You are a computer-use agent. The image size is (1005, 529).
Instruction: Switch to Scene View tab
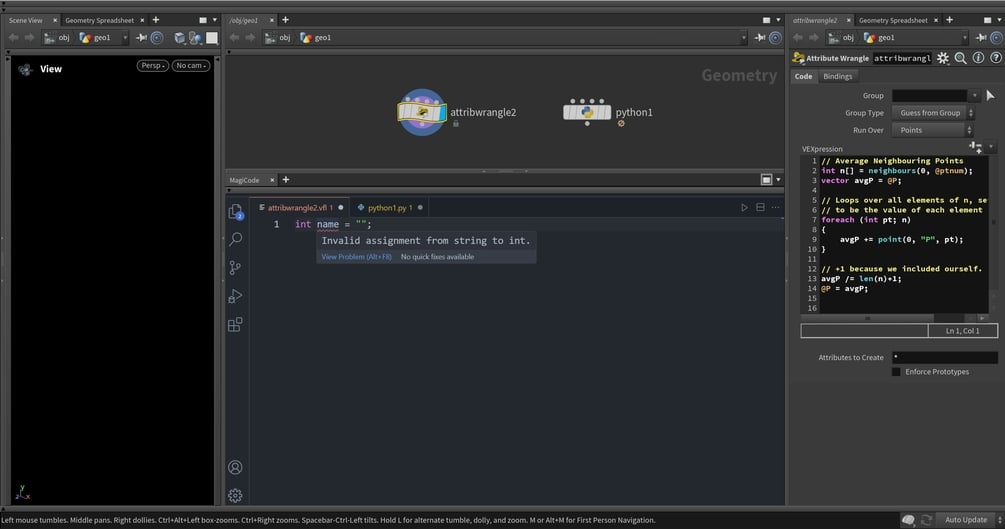click(x=26, y=21)
